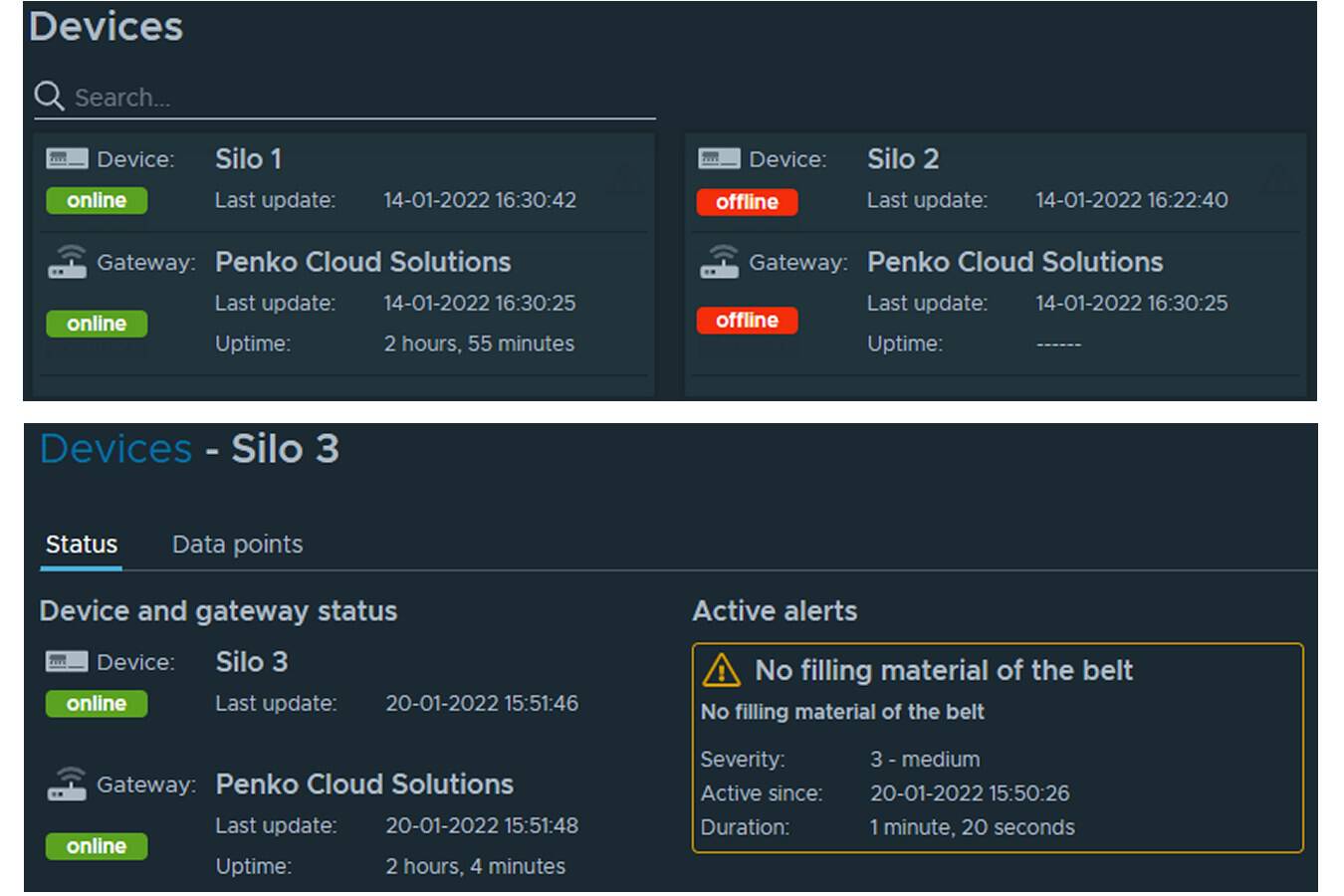
Task: Go back via the Devices breadcrumb link
Action: click(x=115, y=449)
